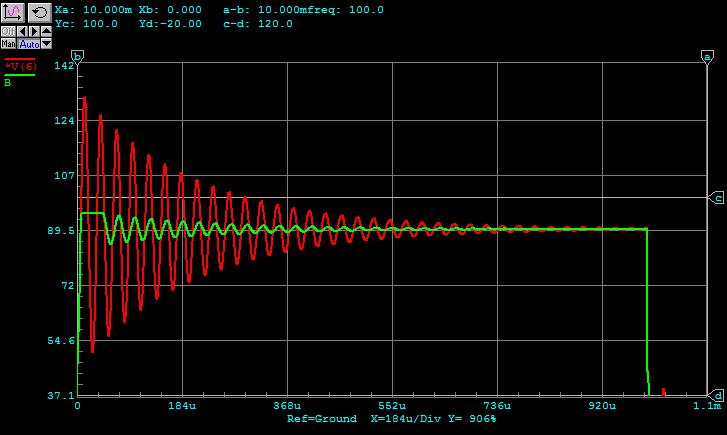Click the 89.5 Y-axis value
The image size is (727, 435).
(61, 230)
